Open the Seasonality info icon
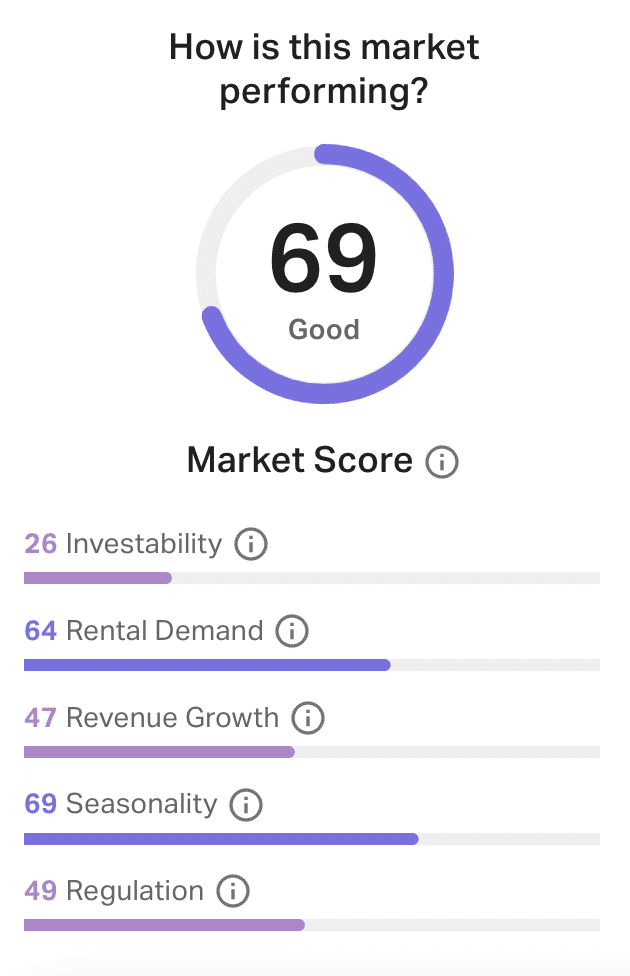 click(246, 805)
